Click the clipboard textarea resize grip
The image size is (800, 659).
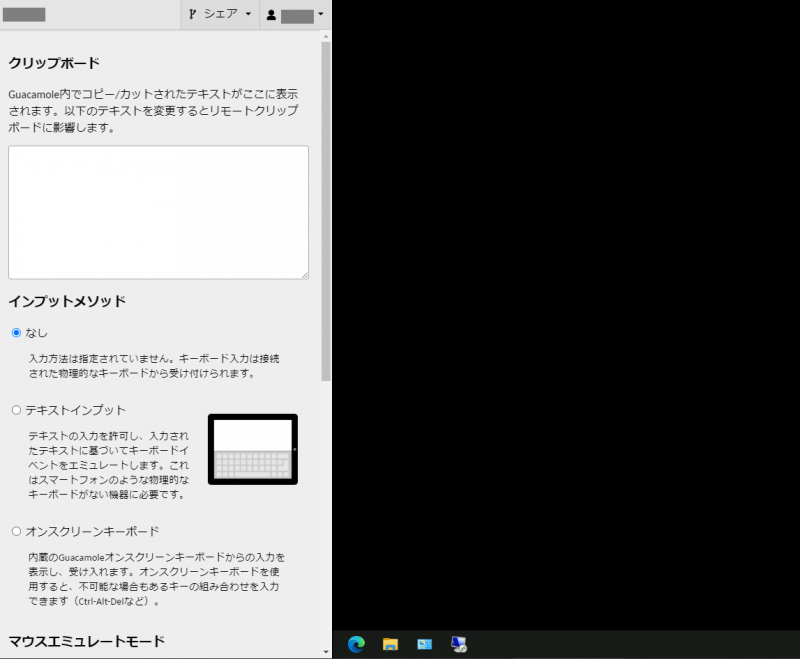[305, 275]
